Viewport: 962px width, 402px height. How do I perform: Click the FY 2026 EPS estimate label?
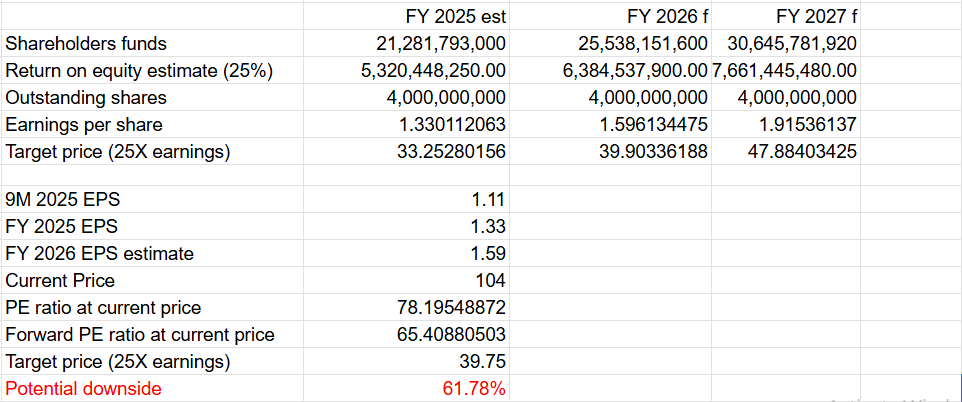click(x=100, y=253)
